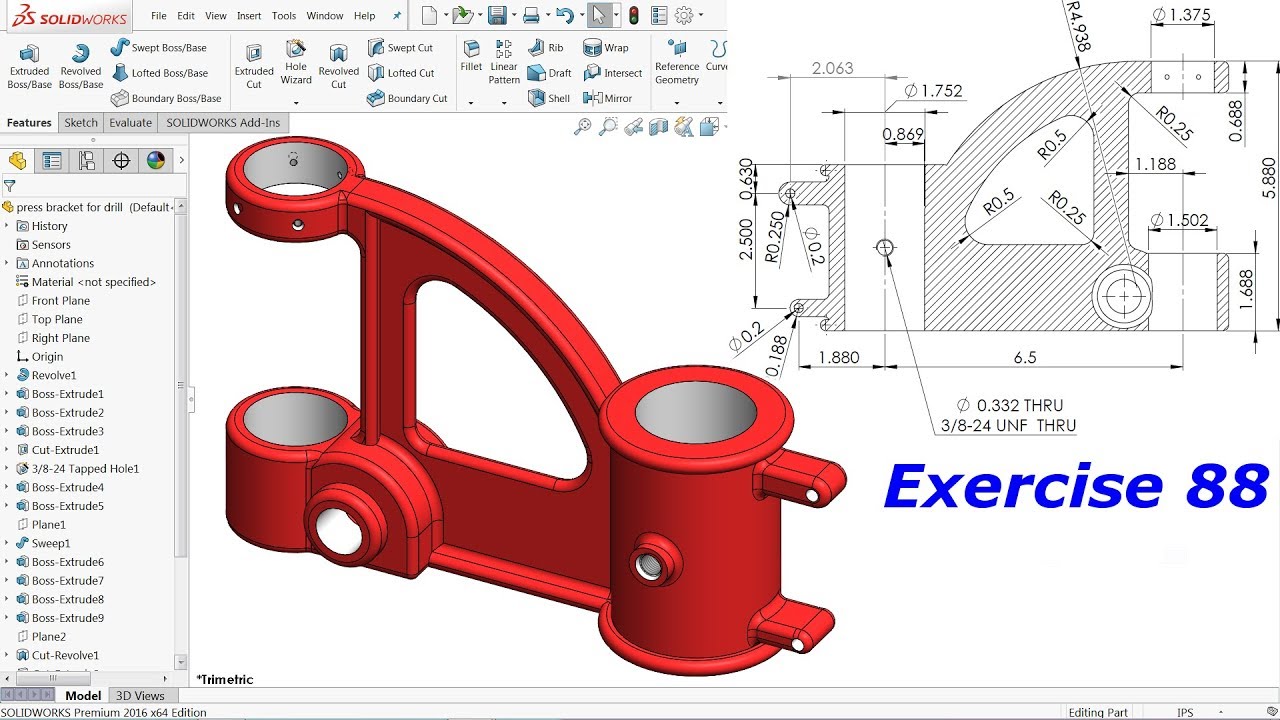The image size is (1280, 720).
Task: Select the Boundary Cut tool
Action: (407, 98)
